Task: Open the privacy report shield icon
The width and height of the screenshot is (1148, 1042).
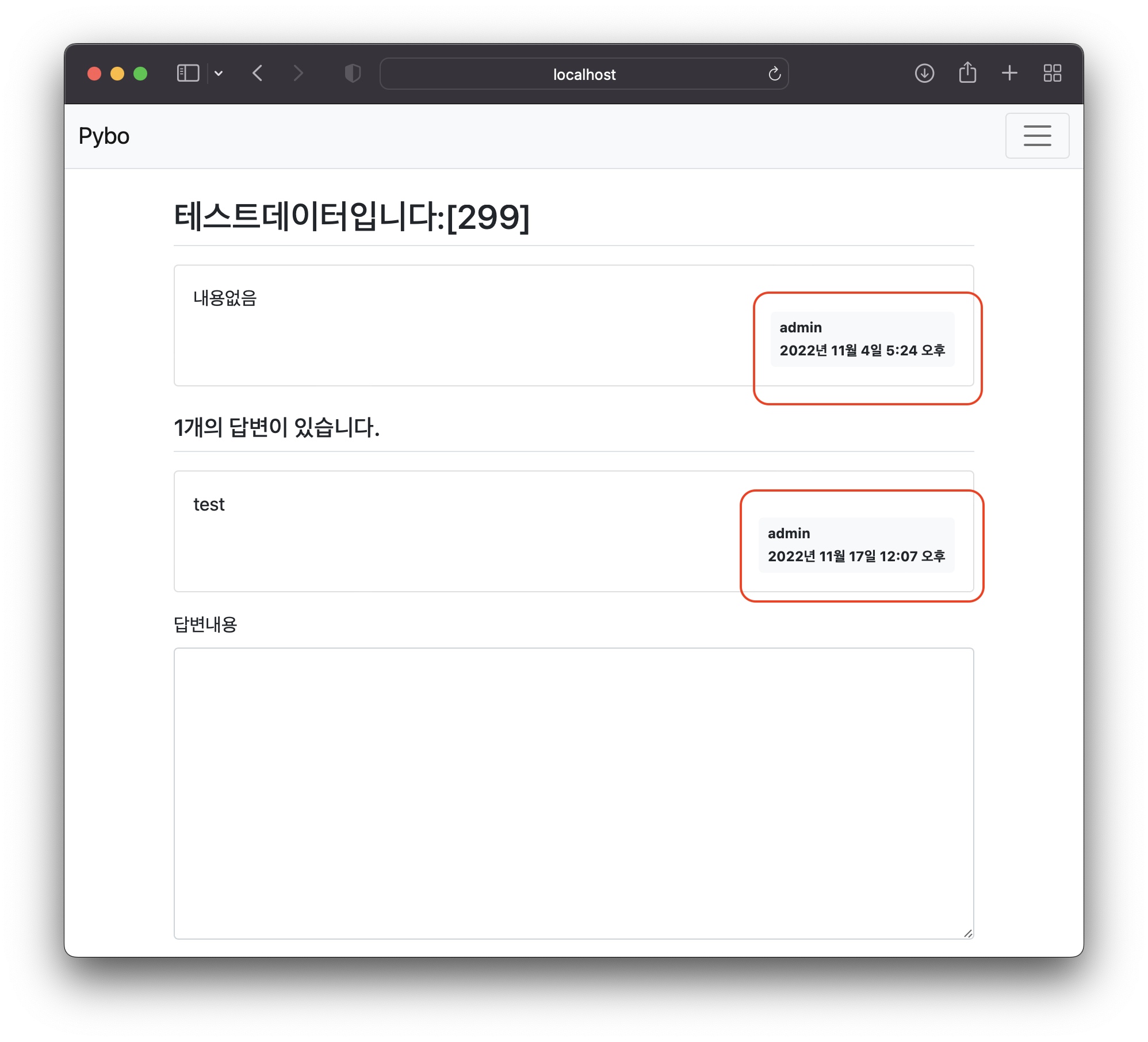Action: tap(353, 74)
